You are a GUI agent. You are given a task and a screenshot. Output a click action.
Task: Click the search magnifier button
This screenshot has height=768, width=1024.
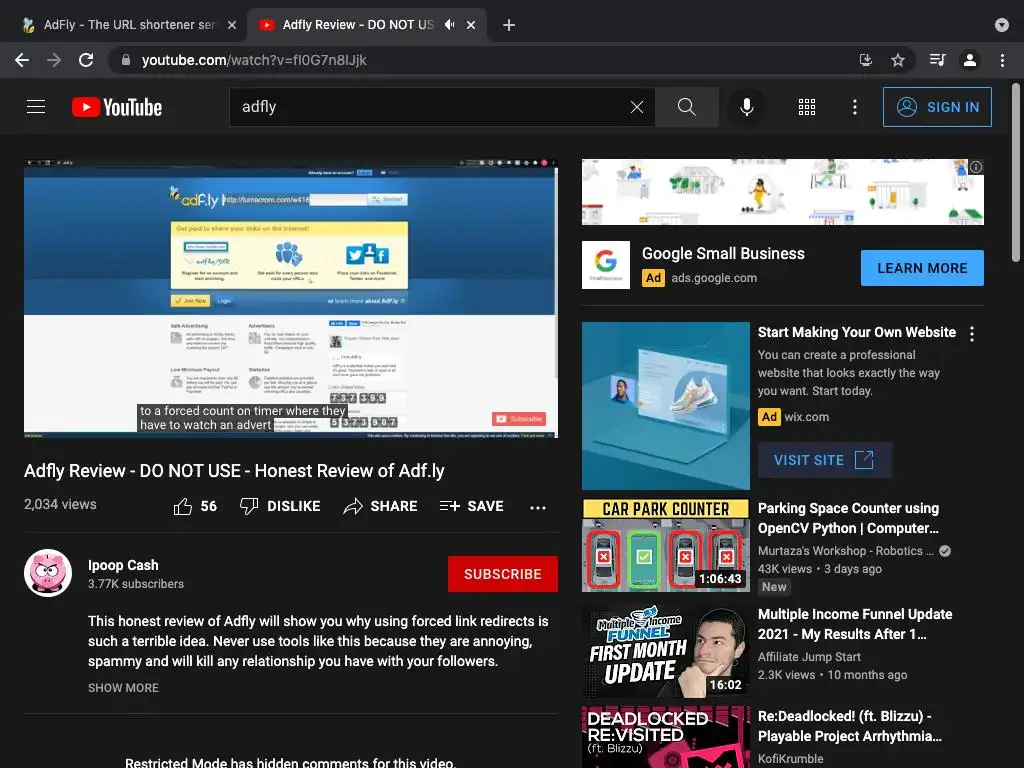pos(686,107)
